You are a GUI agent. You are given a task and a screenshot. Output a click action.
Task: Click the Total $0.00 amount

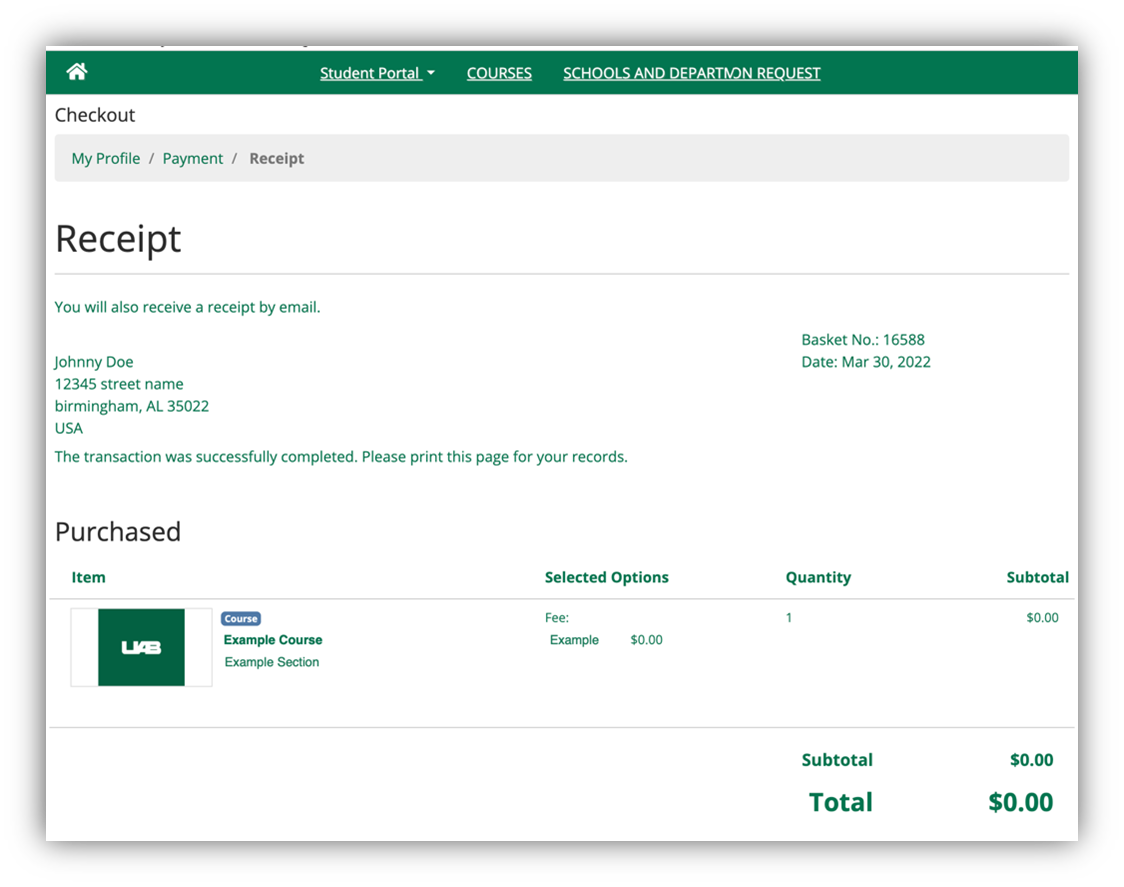coord(1020,802)
